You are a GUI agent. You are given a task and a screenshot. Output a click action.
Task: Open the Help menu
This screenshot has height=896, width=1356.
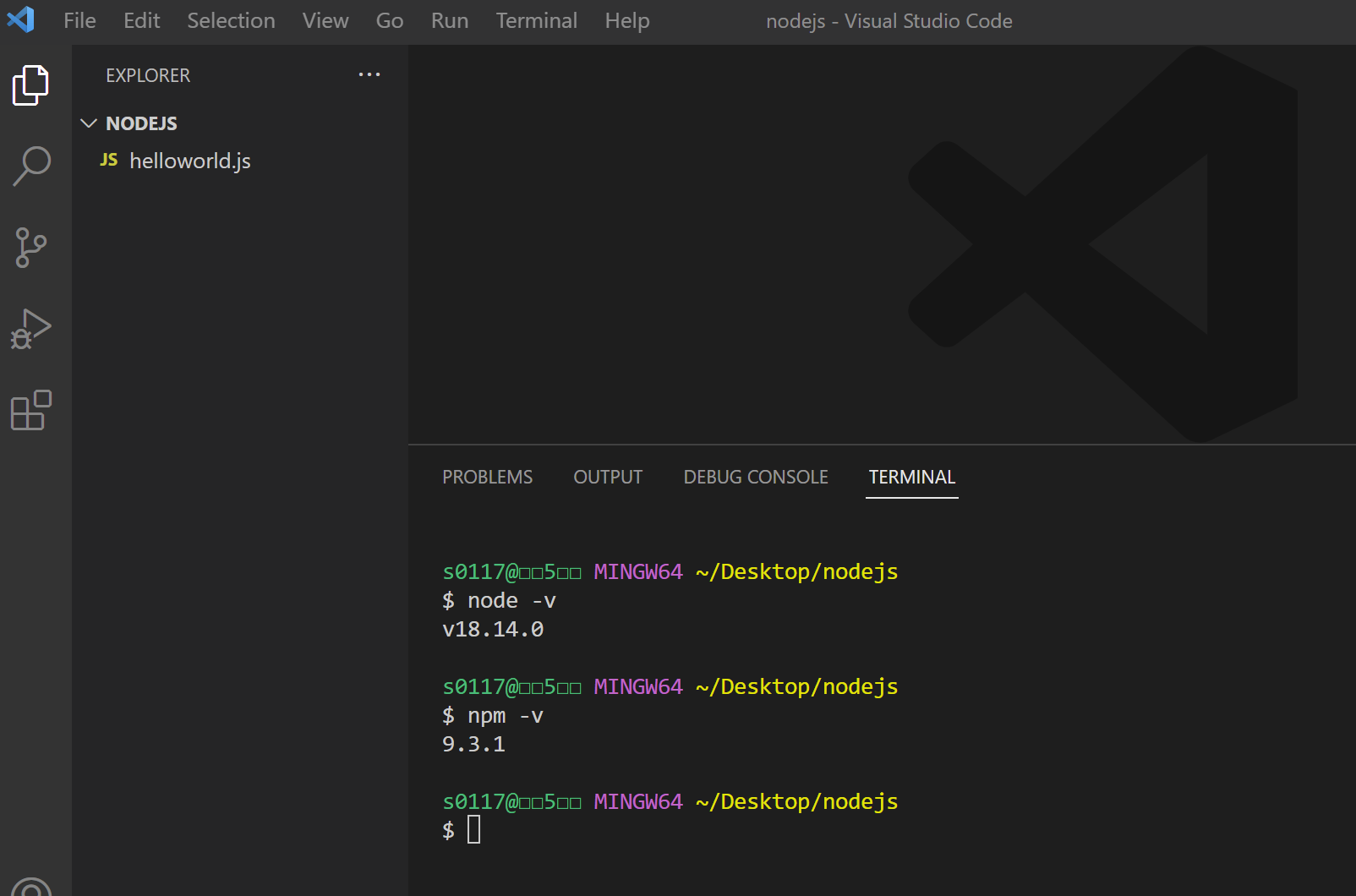627,20
